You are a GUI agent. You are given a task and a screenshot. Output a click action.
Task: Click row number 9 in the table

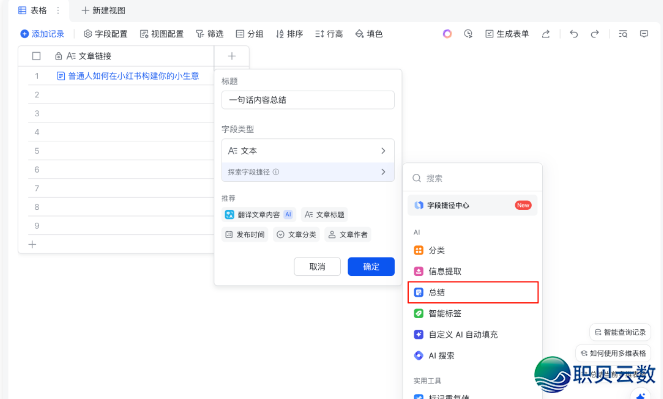click(37, 226)
